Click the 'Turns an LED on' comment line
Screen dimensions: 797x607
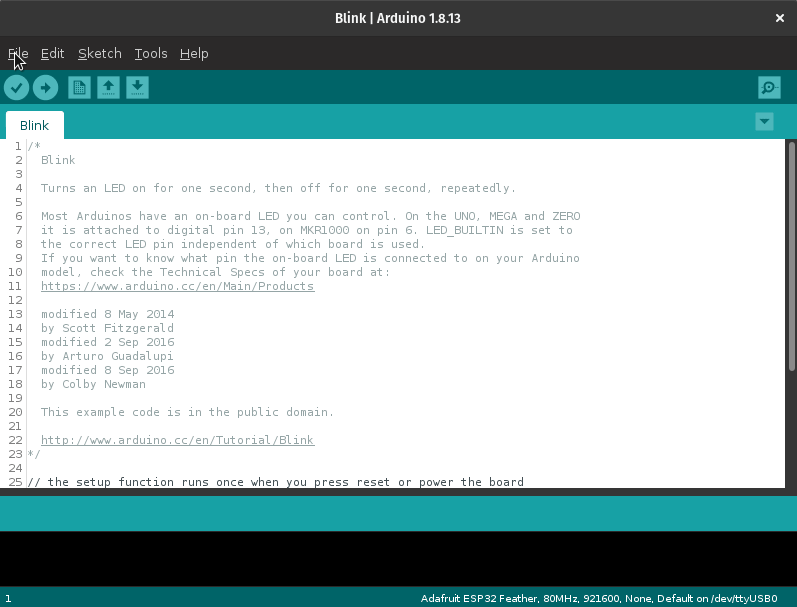(278, 188)
